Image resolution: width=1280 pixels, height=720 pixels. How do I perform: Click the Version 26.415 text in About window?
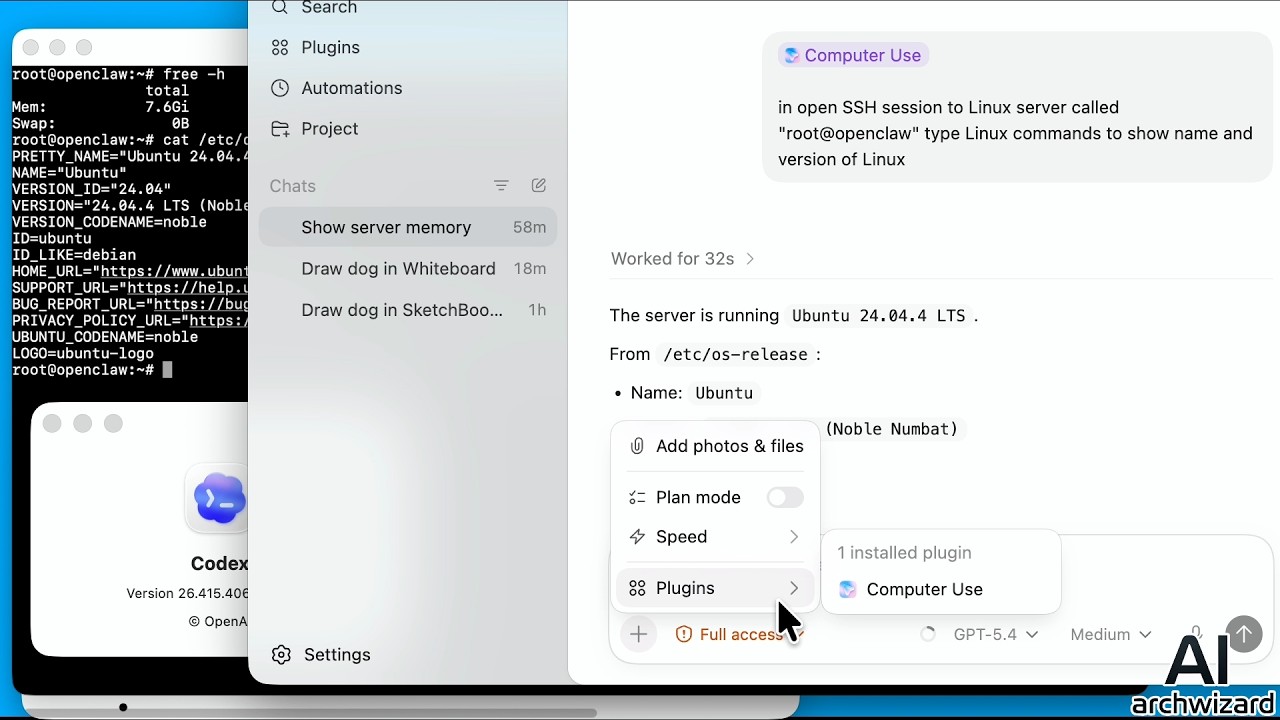187,593
